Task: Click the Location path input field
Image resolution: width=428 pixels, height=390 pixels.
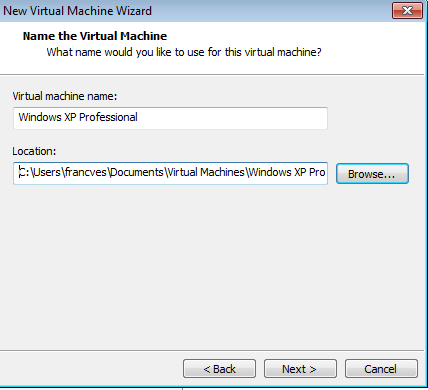Action: coord(170,173)
